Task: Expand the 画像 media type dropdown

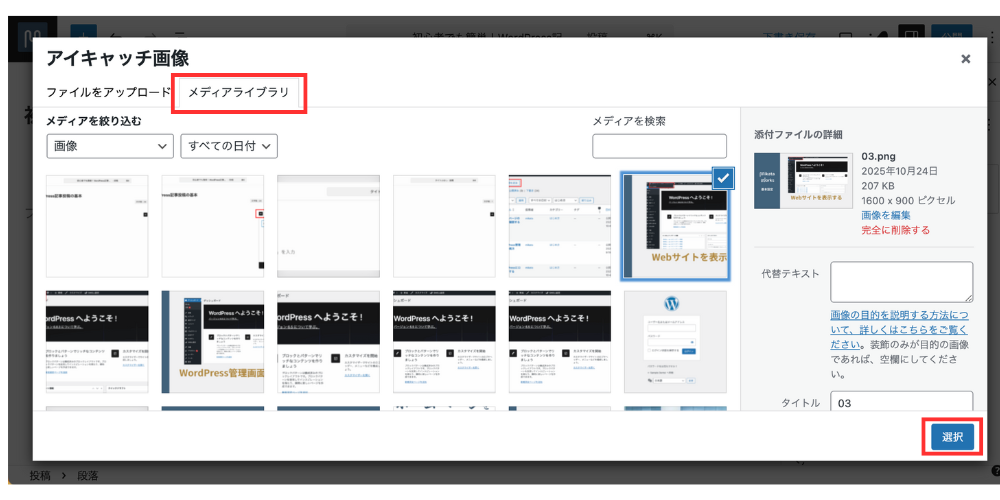Action: (110, 146)
